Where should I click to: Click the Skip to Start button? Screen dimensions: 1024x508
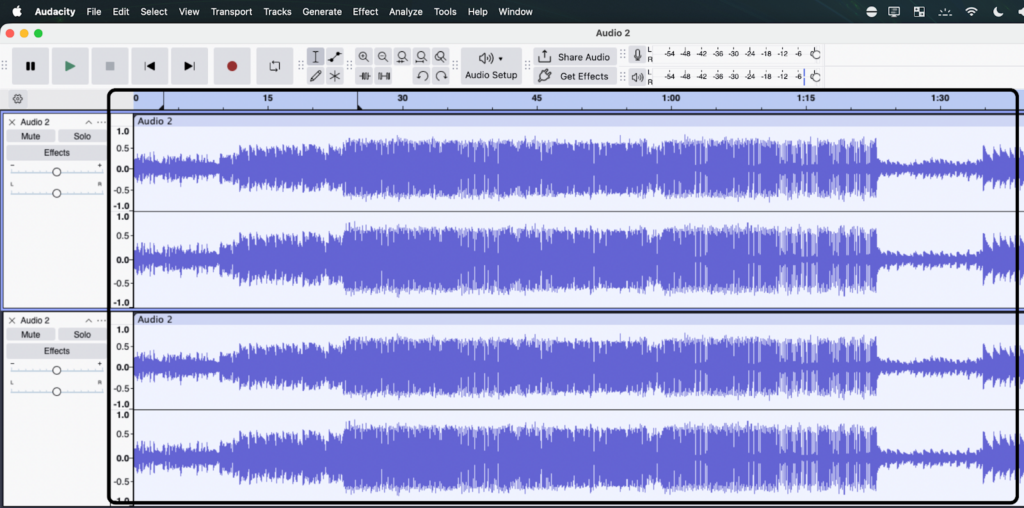click(x=150, y=66)
